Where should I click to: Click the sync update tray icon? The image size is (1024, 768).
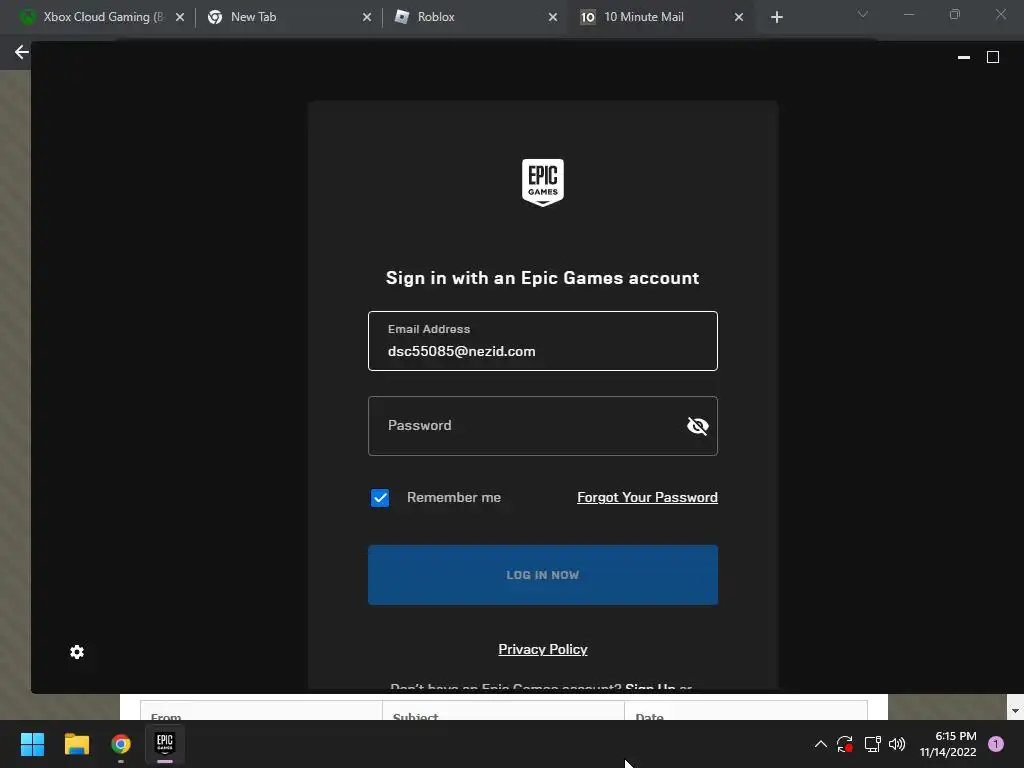coord(845,744)
